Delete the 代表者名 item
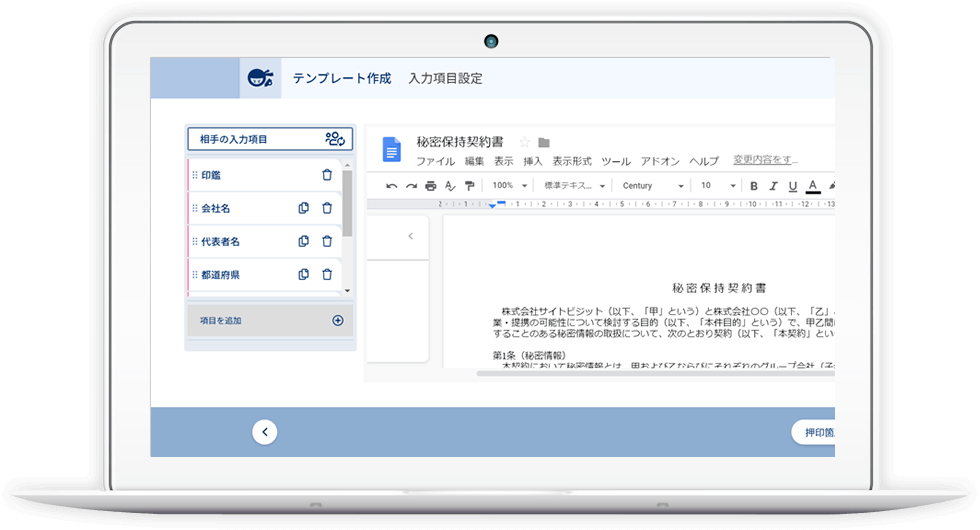The image size is (980, 530). 327,241
